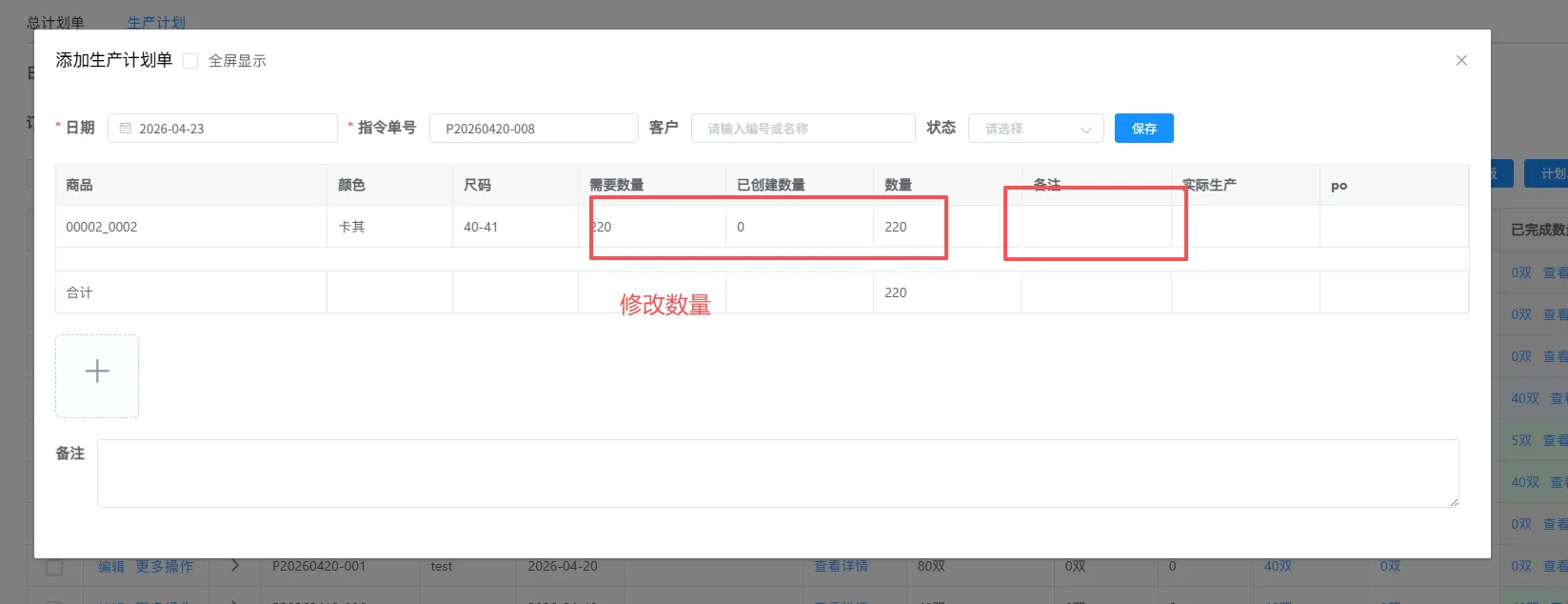
Task: Click 查看详情 link in P20260420-001 row
Action: [841, 566]
